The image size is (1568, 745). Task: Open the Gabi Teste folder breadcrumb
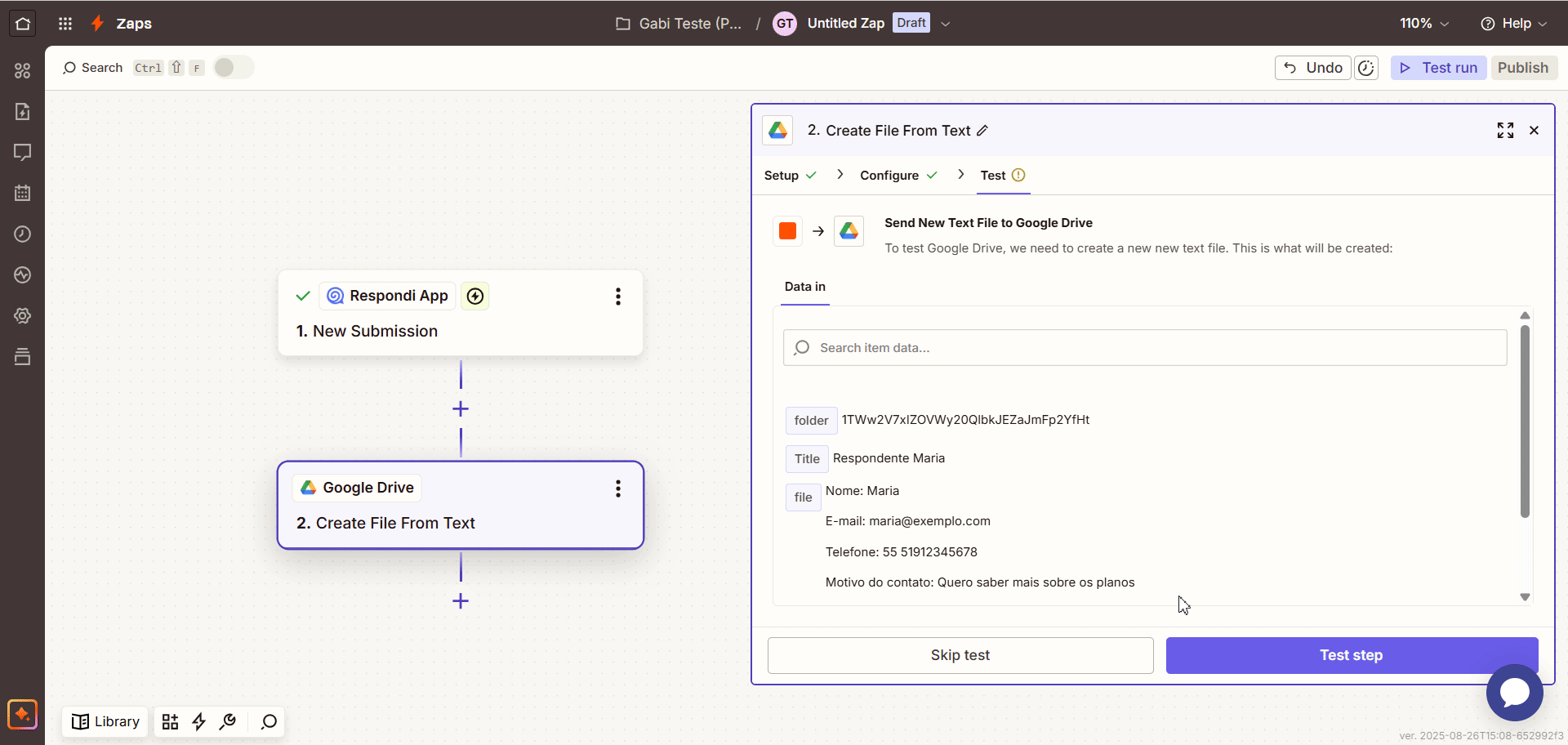tap(679, 24)
